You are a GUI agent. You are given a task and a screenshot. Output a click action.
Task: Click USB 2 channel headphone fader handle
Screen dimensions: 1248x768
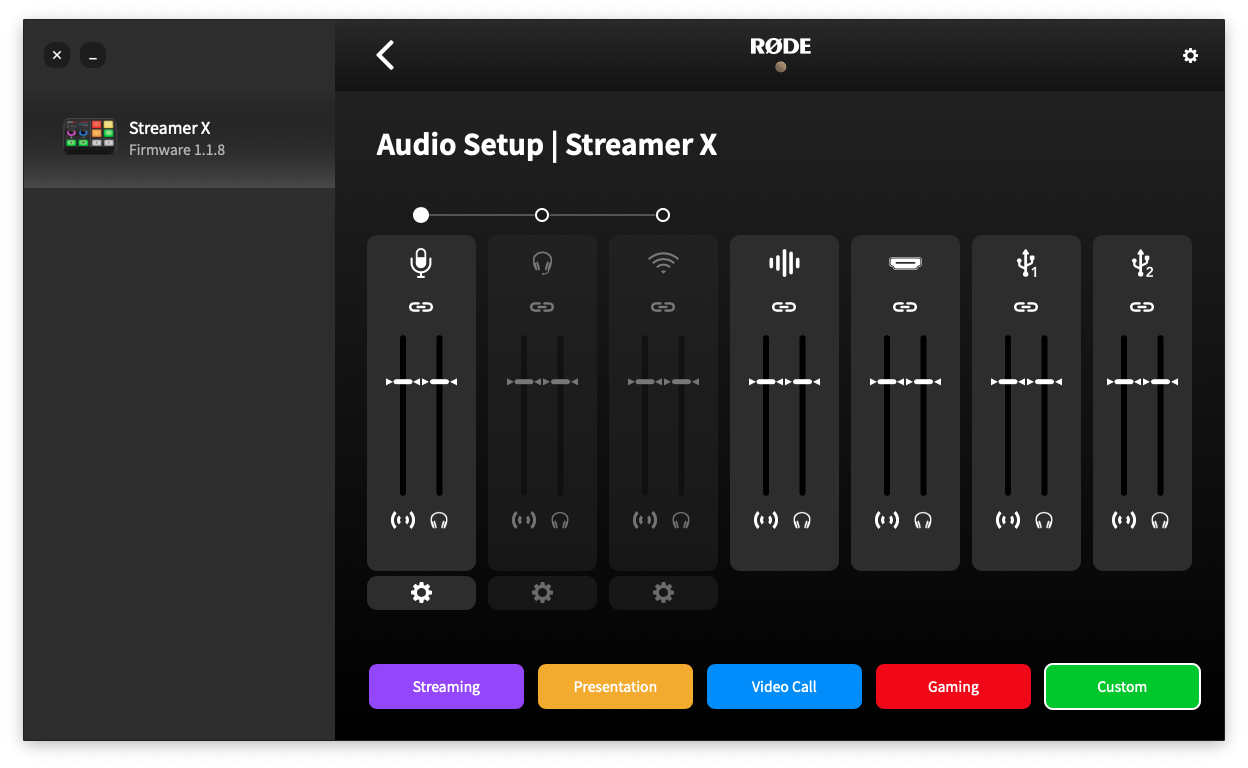[1160, 381]
